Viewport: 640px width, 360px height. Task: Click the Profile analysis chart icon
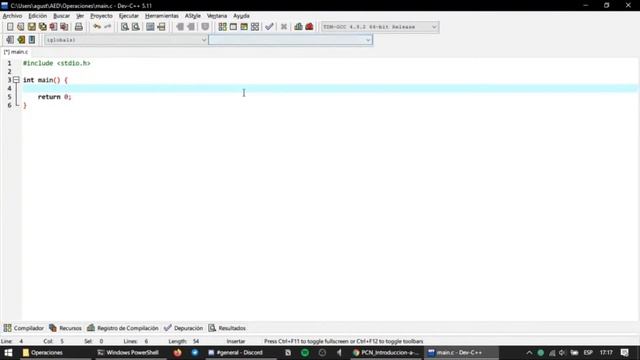[298, 27]
